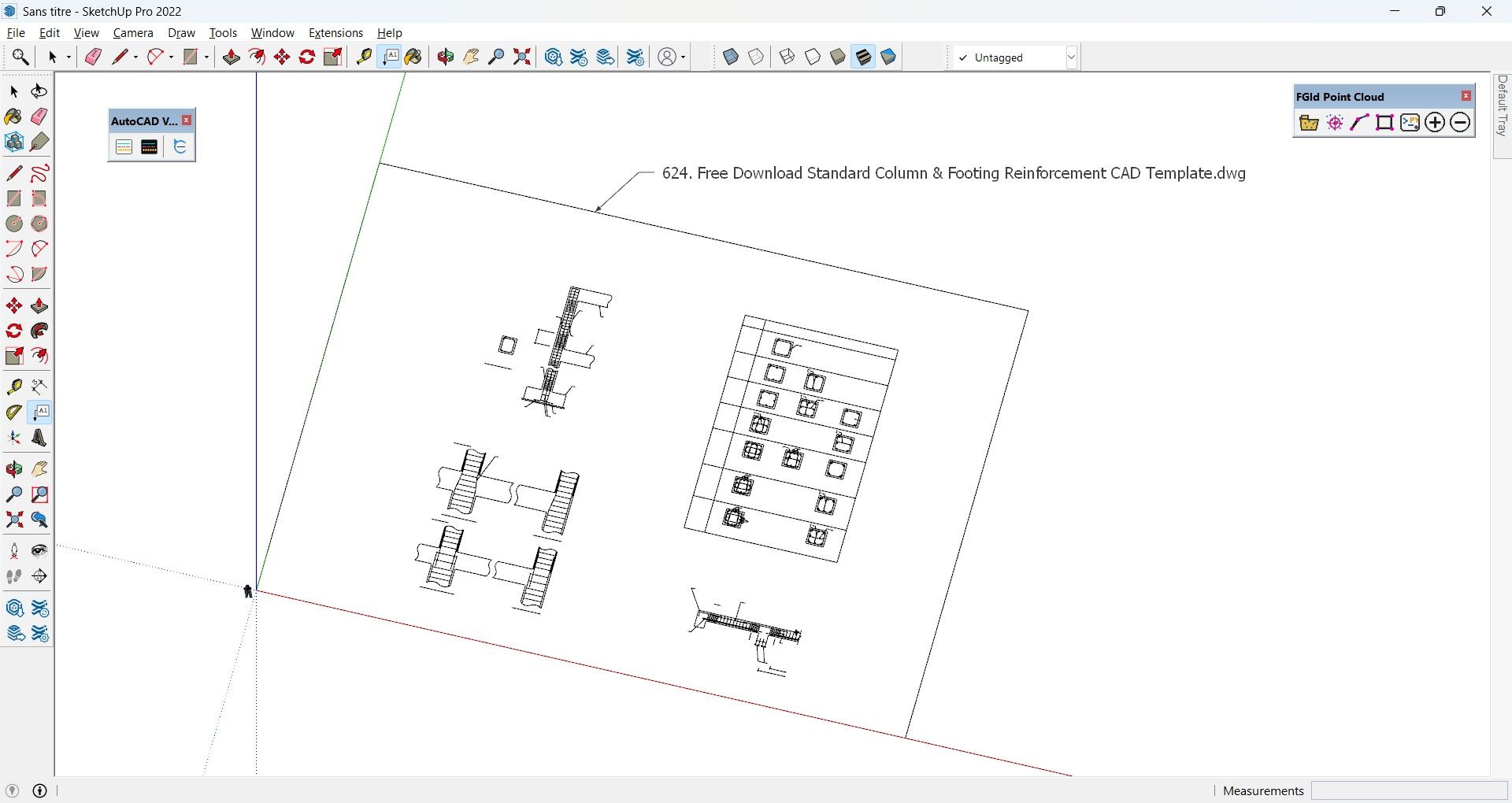Activate the Push/Pull tool in top toolbar
Image resolution: width=1512 pixels, height=803 pixels.
(x=232, y=57)
